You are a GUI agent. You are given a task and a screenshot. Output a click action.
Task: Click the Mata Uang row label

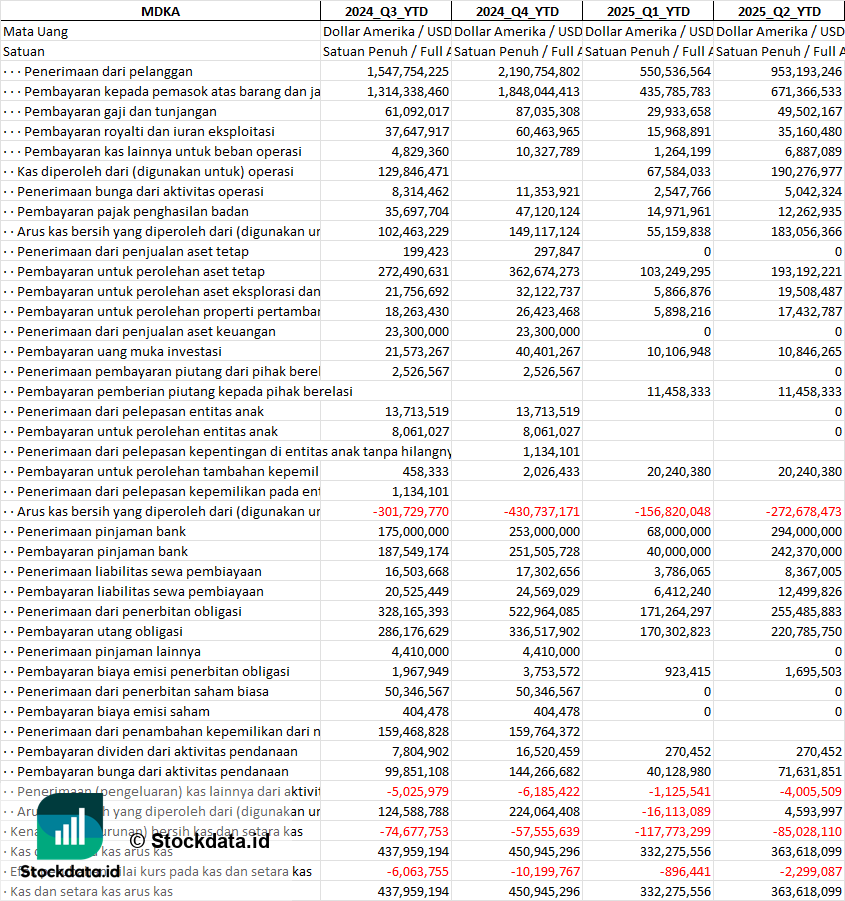coord(36,32)
